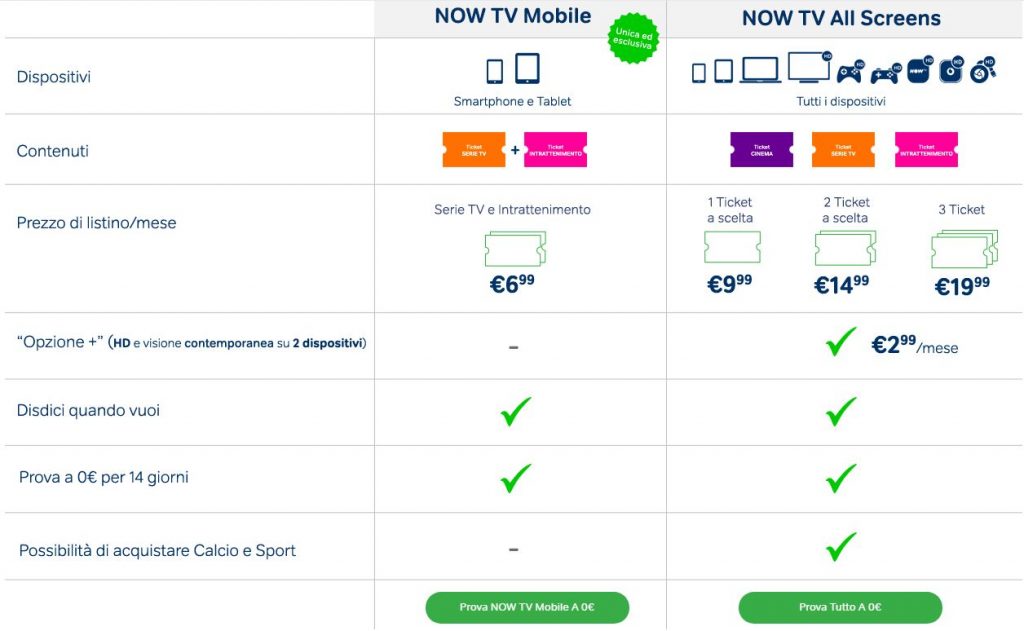Click the green 'Unica ed esclusiva' badge
The image size is (1024, 631).
[x=631, y=39]
